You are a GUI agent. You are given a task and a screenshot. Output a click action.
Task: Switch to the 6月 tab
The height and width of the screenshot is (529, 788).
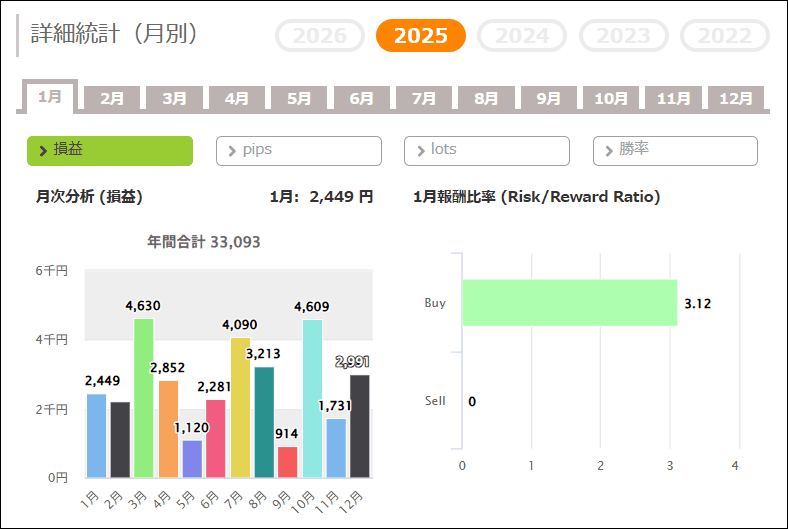tap(361, 98)
